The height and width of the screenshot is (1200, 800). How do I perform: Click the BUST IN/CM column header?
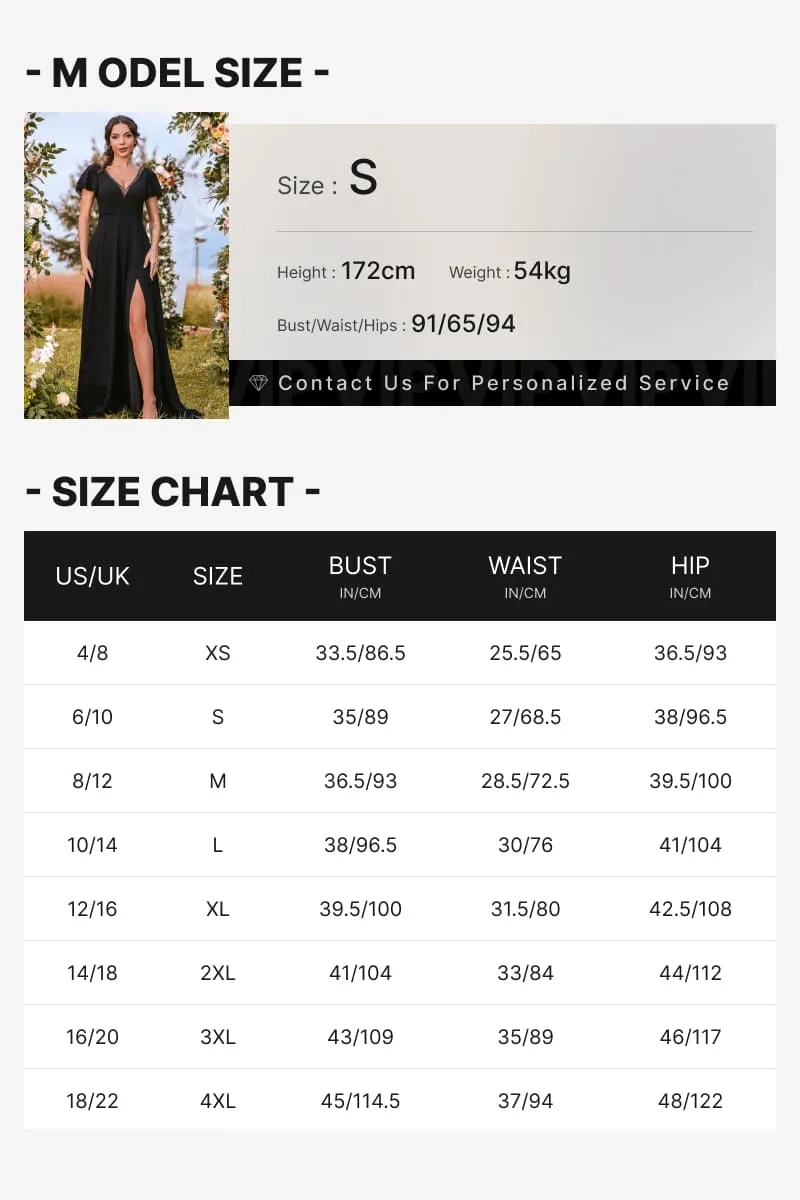(x=360, y=576)
